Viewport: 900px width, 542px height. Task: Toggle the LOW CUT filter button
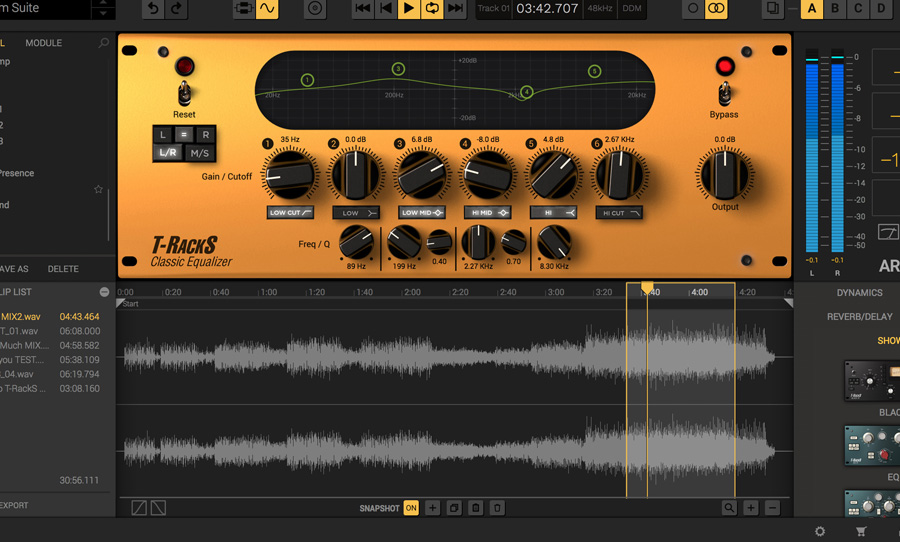point(290,212)
